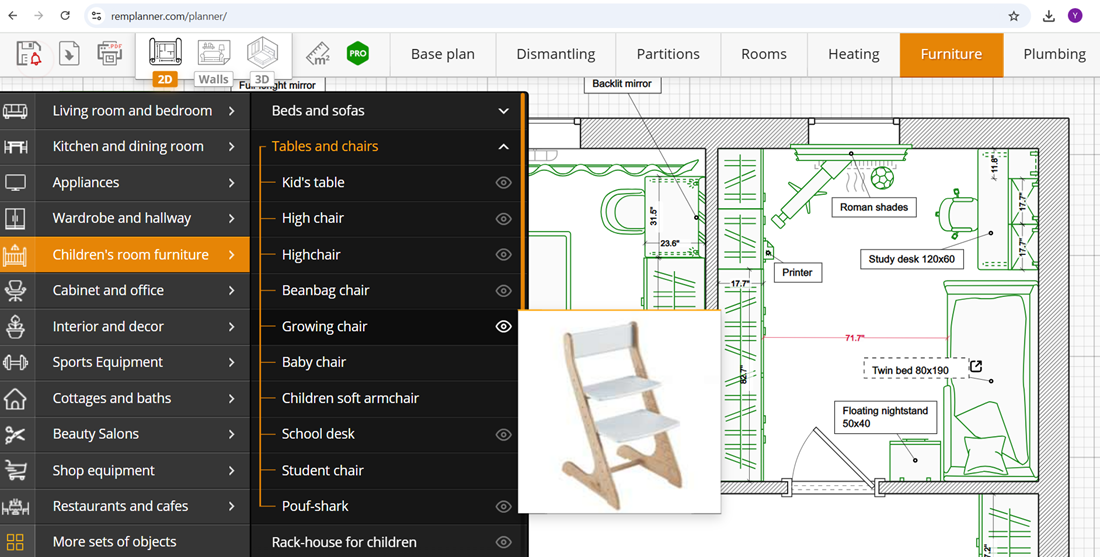Expand Sports Equipment submenu arrow
Screen dimensions: 1100x557
pos(232,363)
